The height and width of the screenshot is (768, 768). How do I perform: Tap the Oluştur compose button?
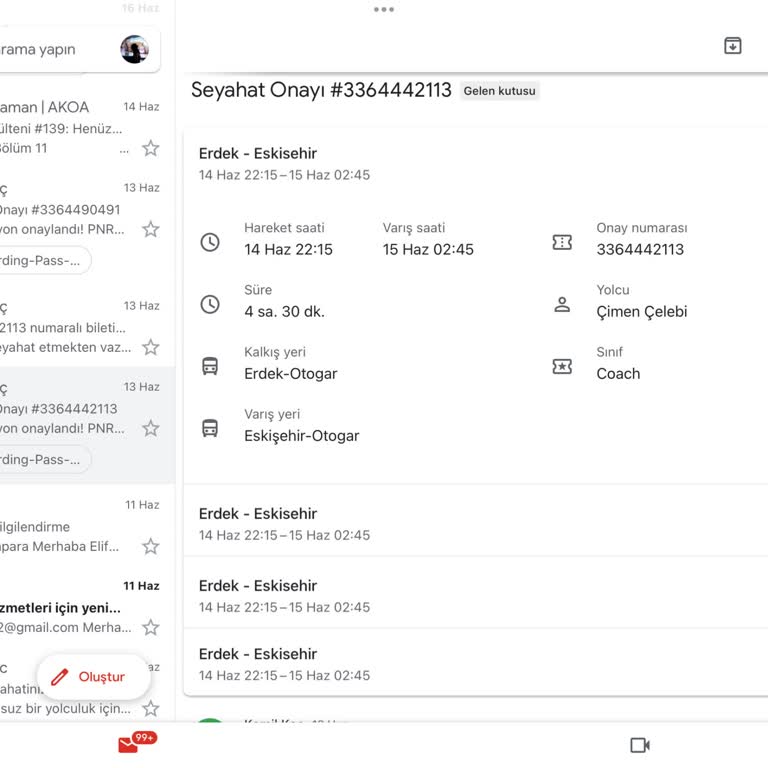coord(93,677)
